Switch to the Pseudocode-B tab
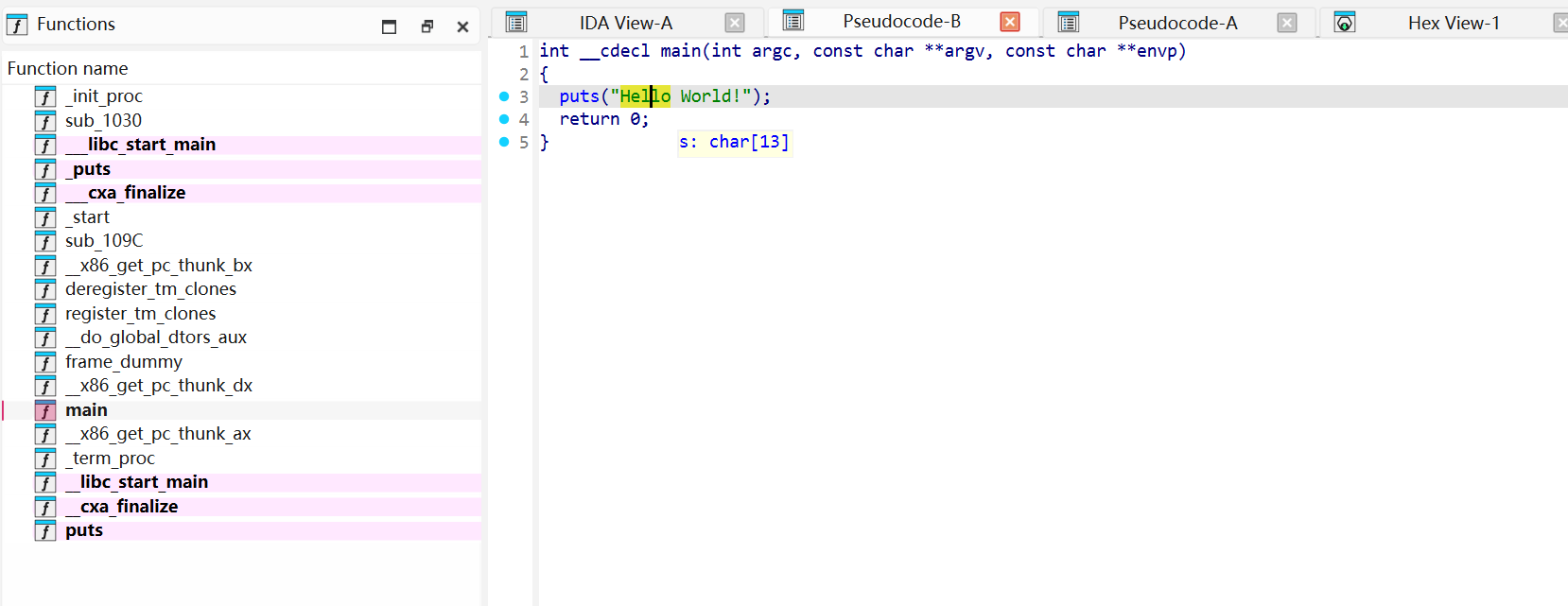Viewport: 1568px width, 606px height. click(x=901, y=21)
